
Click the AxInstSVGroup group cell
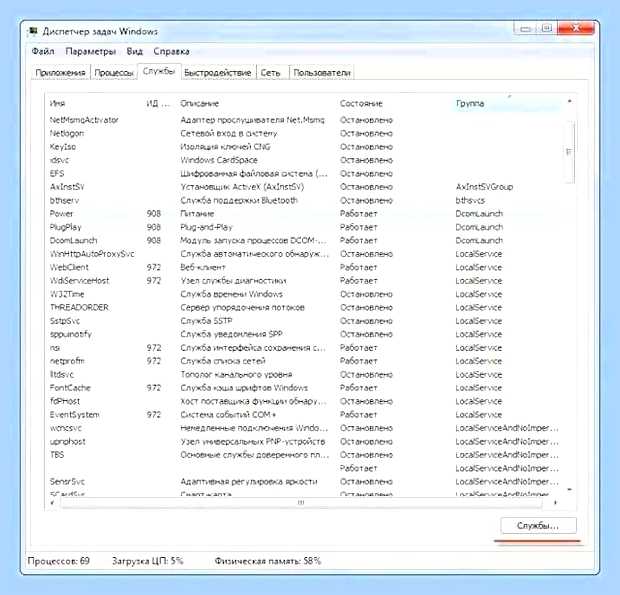pos(484,187)
